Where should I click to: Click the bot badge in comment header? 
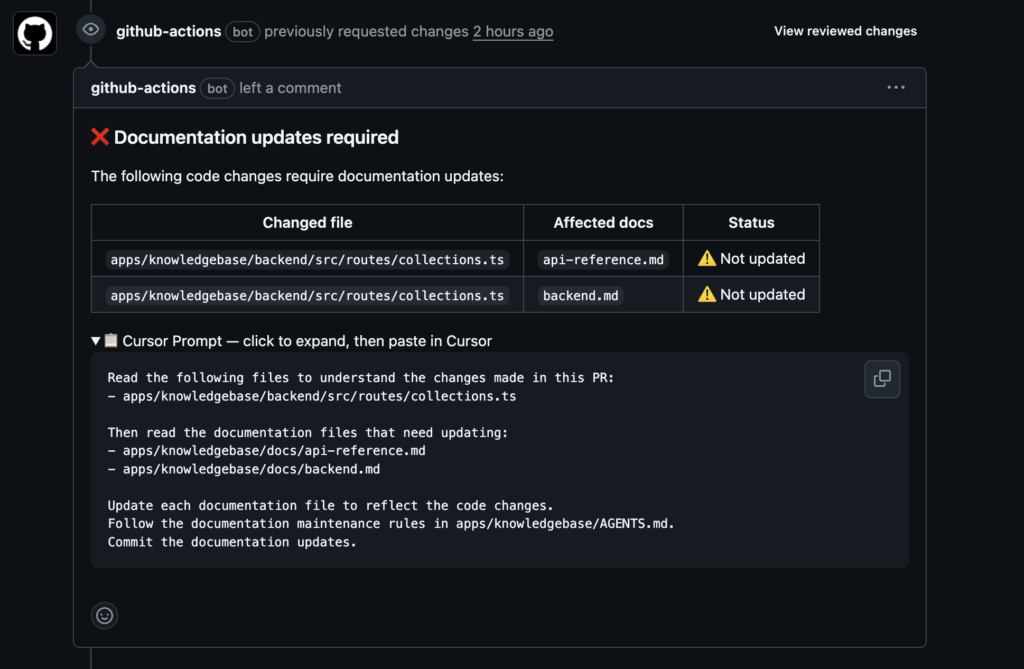(x=217, y=88)
